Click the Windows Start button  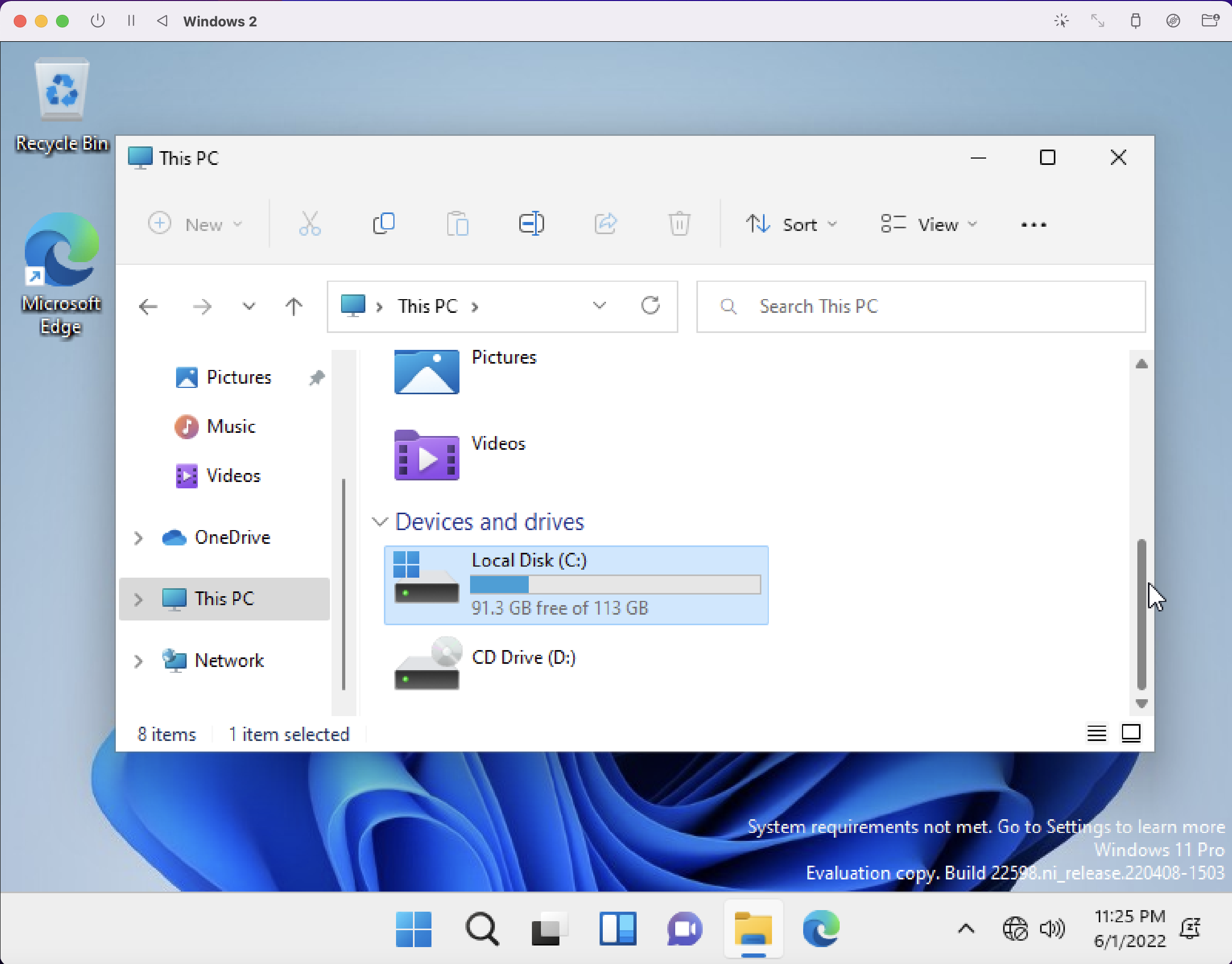tap(414, 929)
